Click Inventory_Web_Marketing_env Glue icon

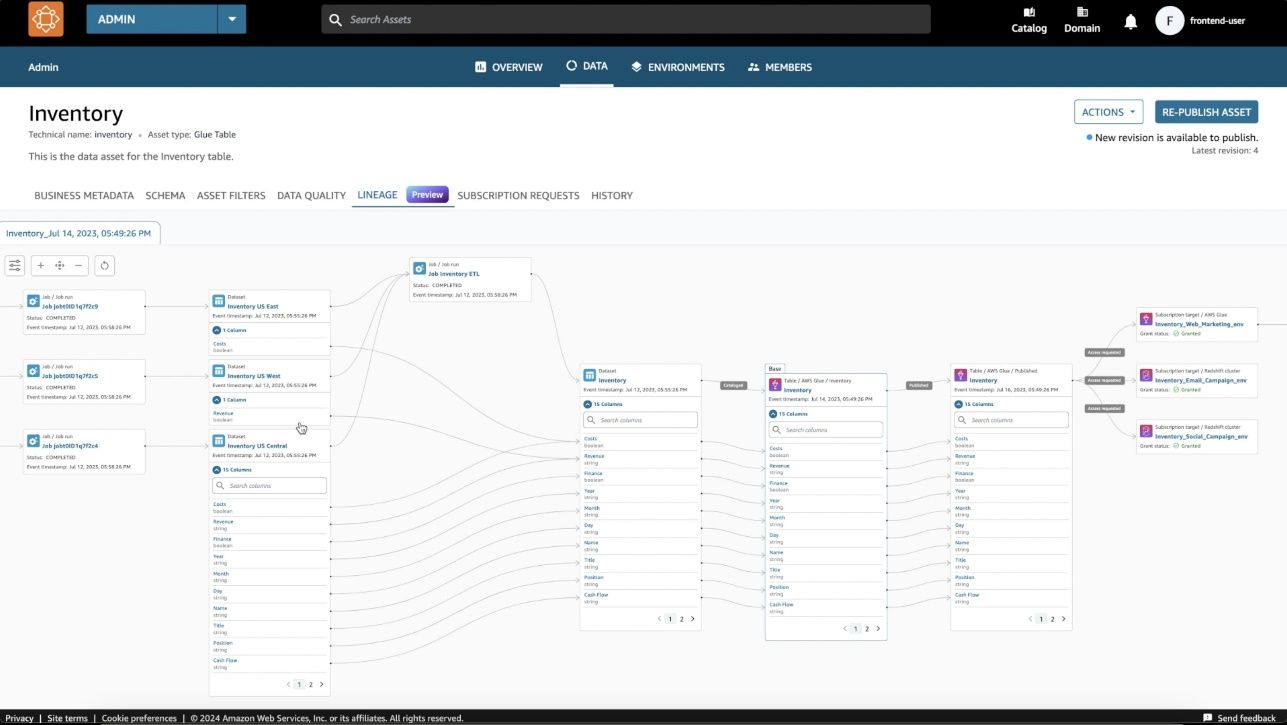(1146, 320)
